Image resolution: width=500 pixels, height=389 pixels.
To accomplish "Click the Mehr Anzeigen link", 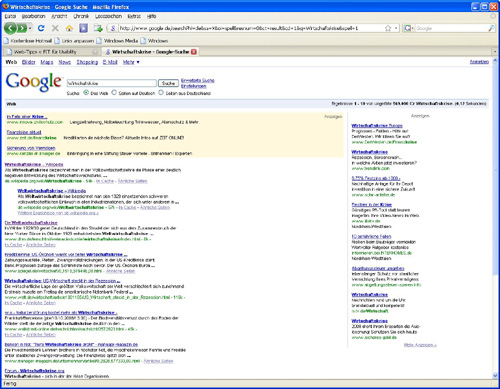I will [x=420, y=345].
